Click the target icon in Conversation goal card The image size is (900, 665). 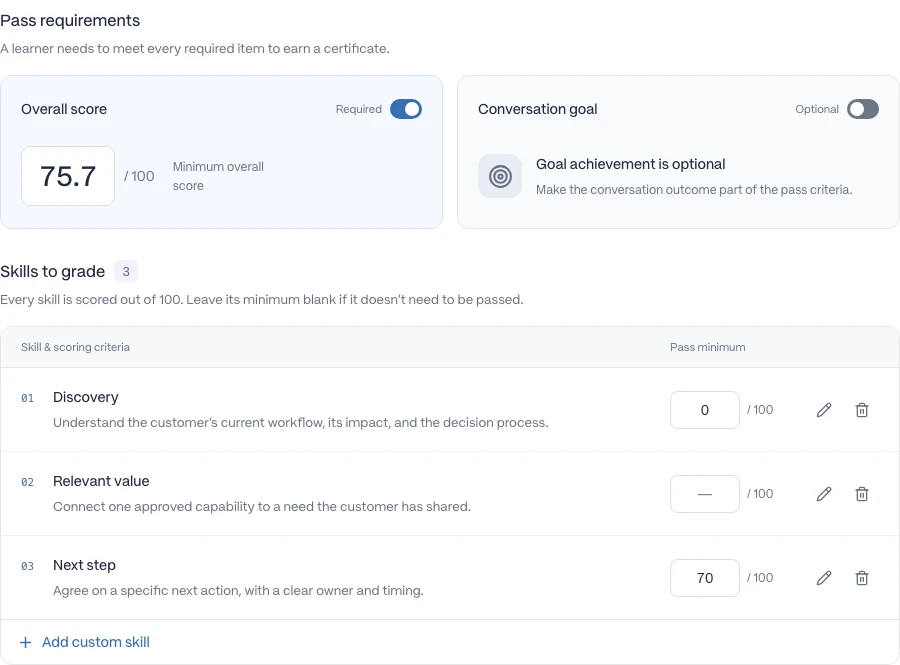tap(500, 176)
